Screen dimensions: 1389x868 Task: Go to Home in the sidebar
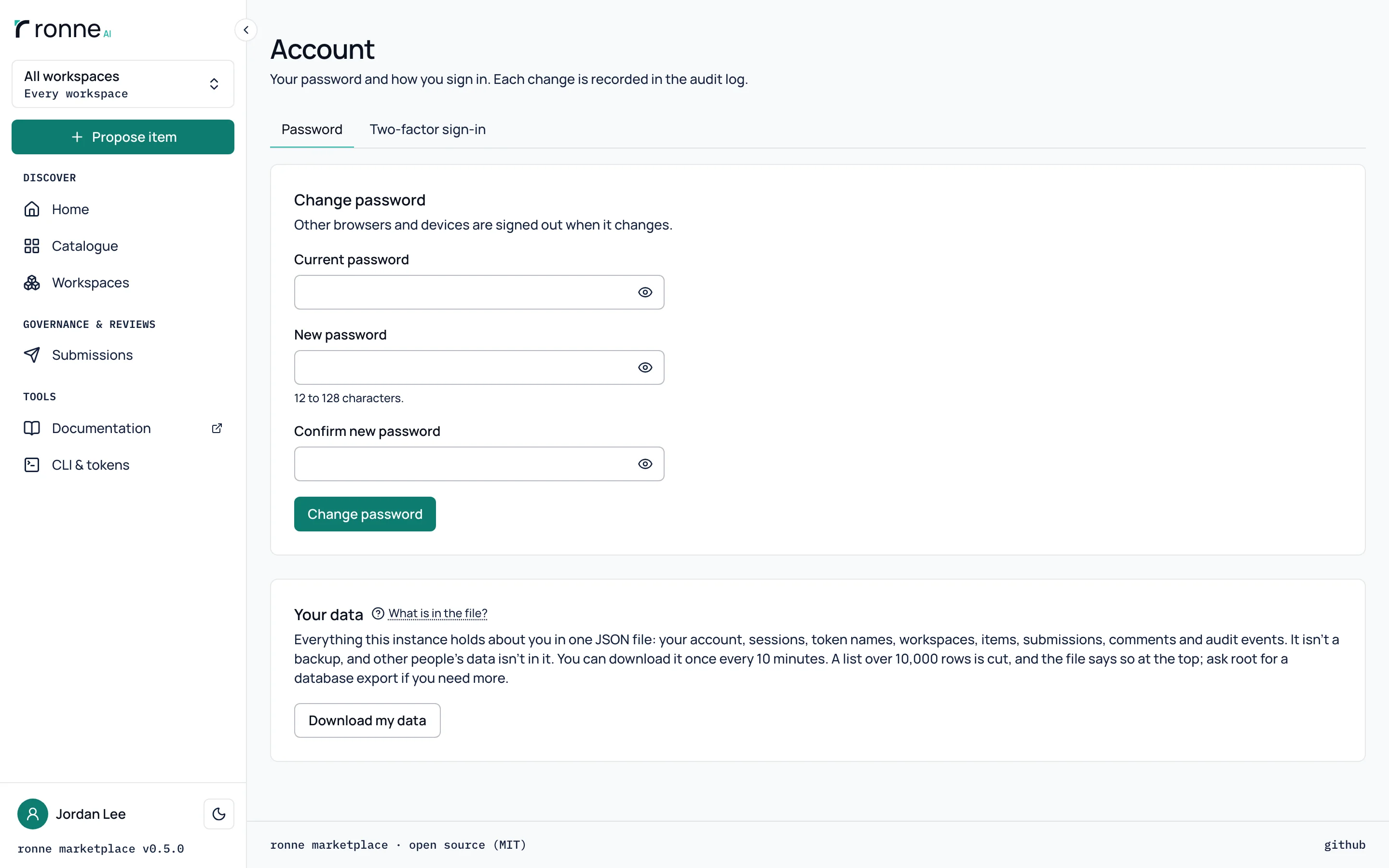[123, 209]
